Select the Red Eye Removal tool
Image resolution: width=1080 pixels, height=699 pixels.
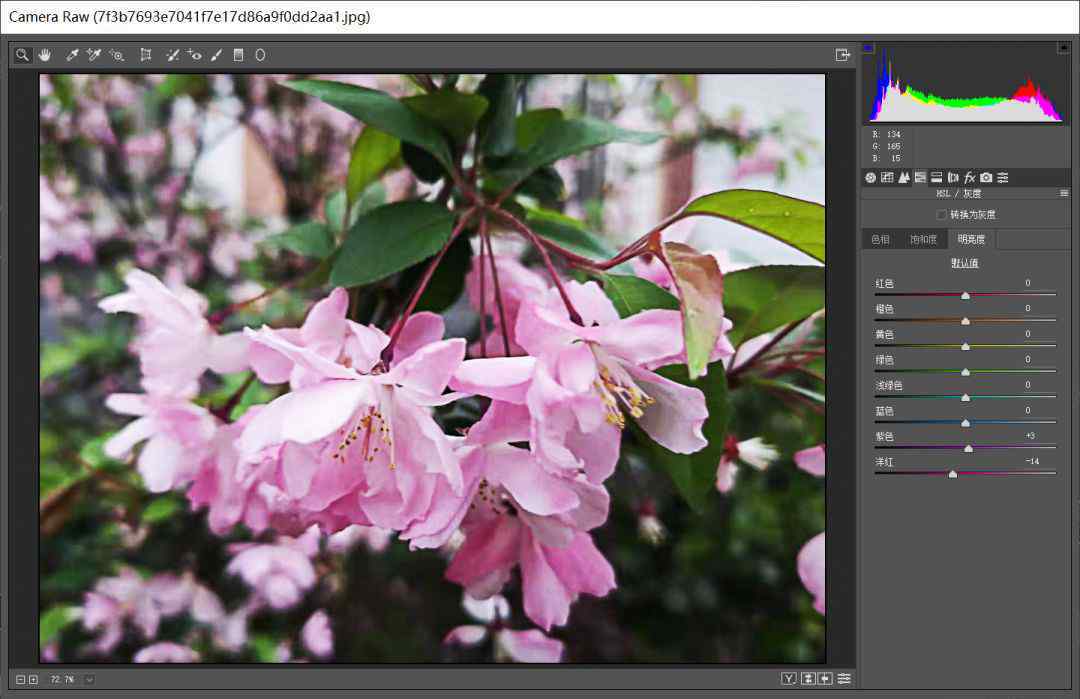click(194, 55)
